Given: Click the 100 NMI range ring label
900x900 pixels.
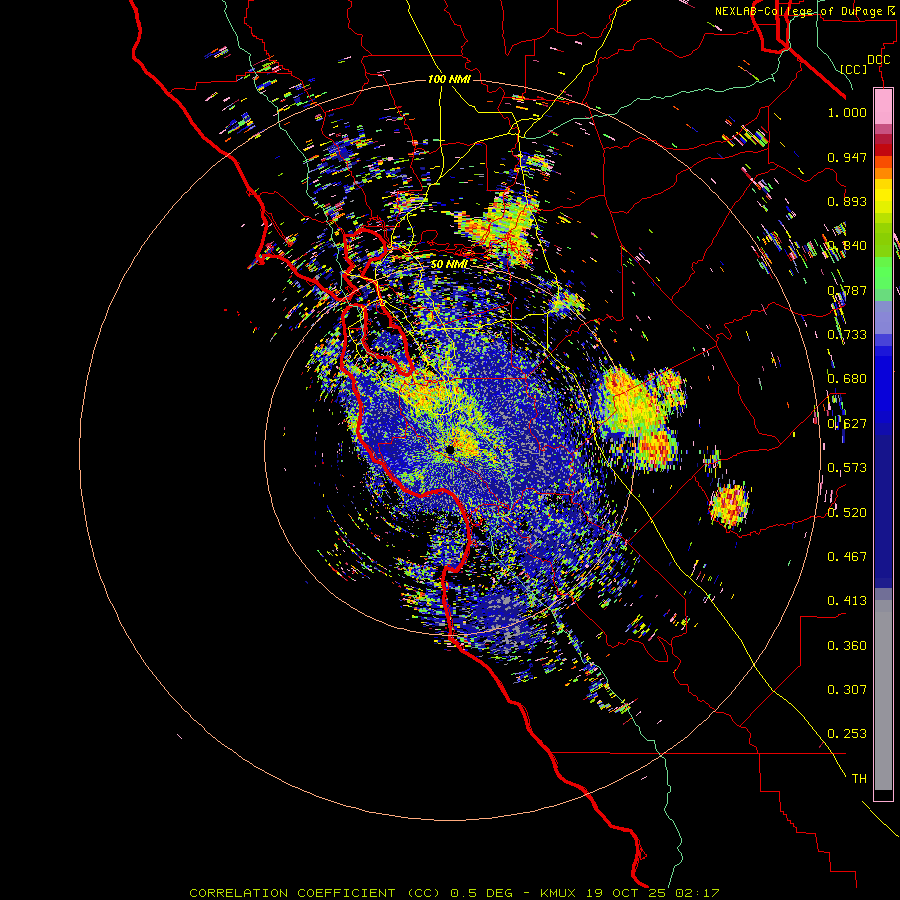Looking at the screenshot, I should 449,79.
